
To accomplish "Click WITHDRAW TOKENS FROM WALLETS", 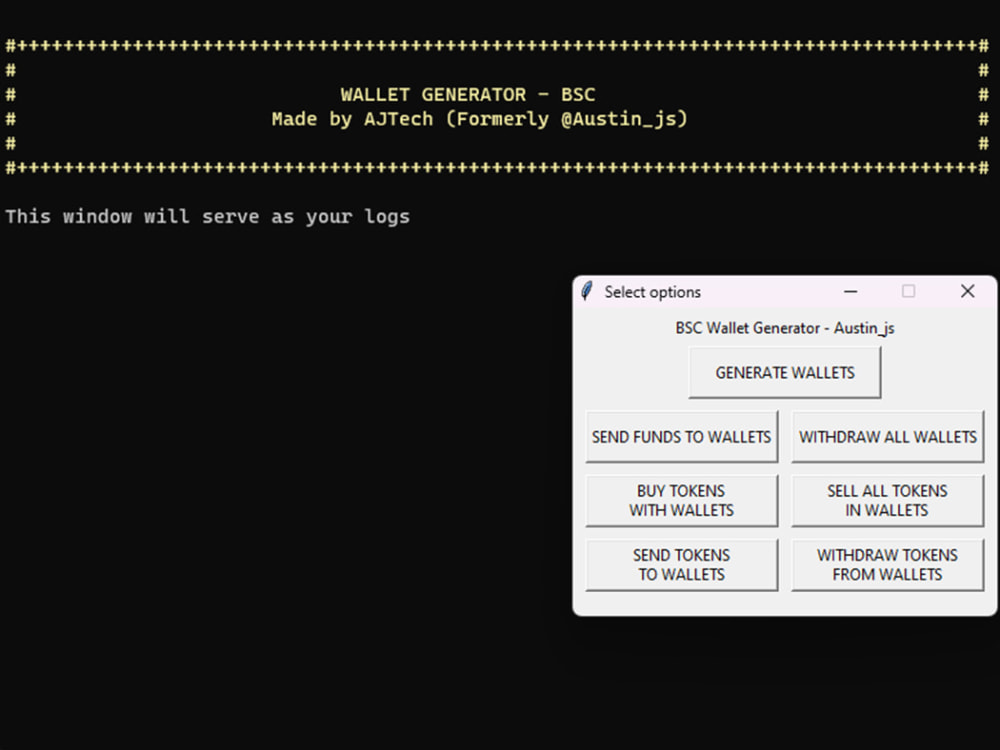I will coord(887,564).
